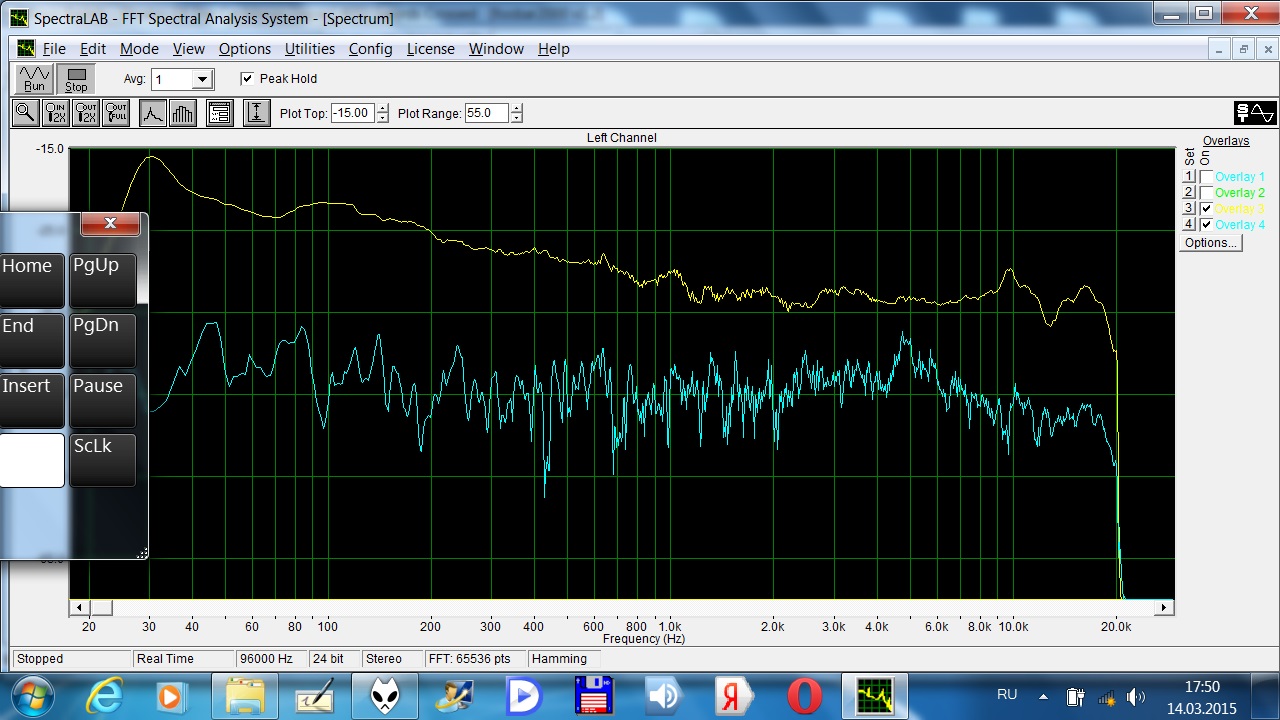Select the magnifier zoom tool
This screenshot has width=1280, height=720.
click(25, 113)
